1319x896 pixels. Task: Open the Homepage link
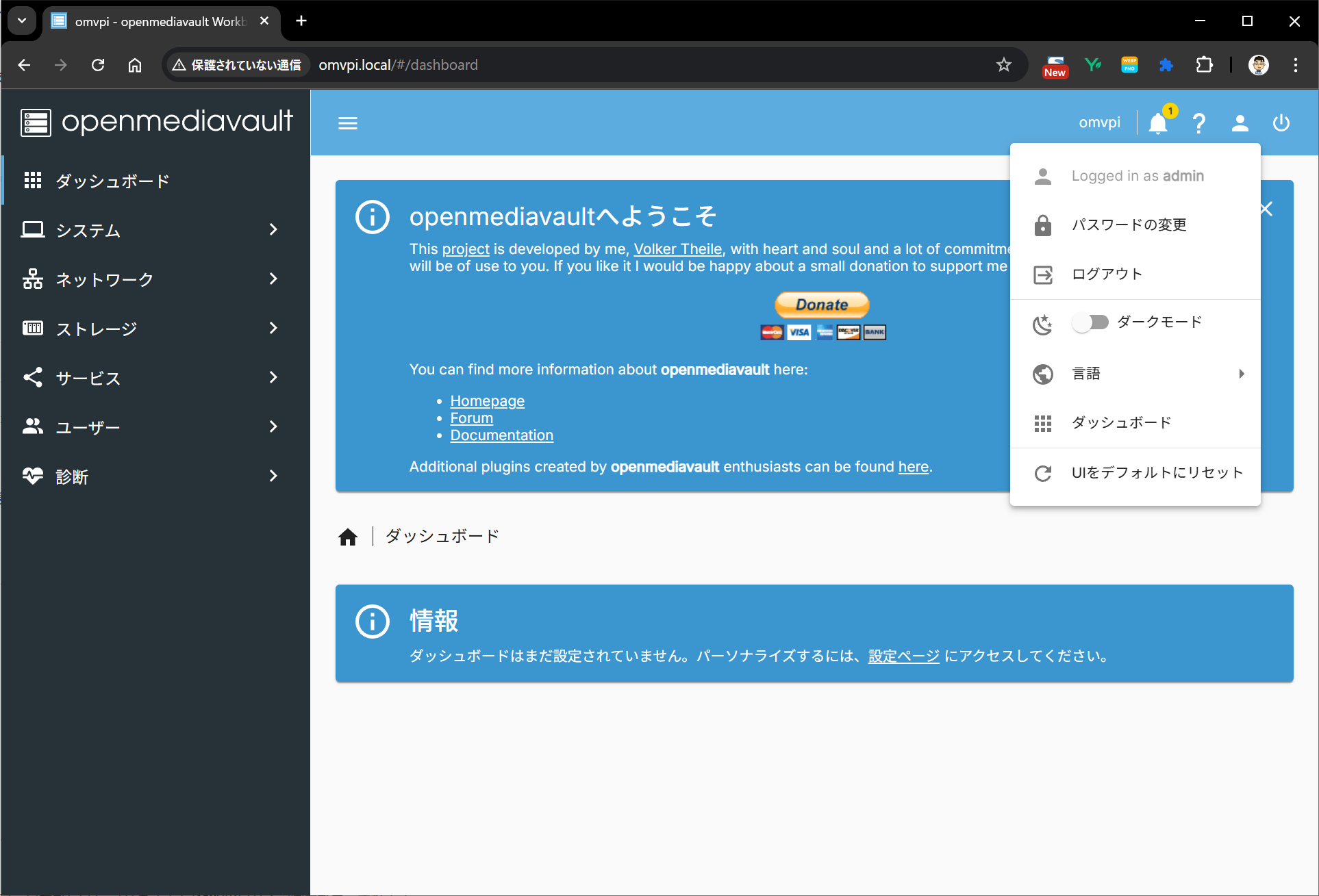click(x=488, y=401)
